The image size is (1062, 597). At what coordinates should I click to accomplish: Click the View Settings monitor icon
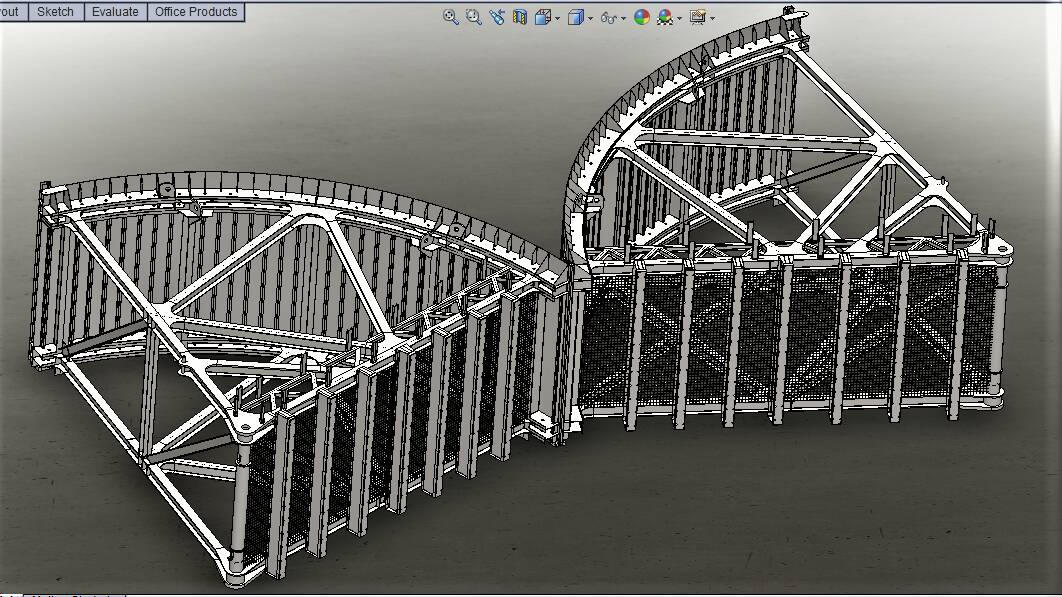(698, 17)
